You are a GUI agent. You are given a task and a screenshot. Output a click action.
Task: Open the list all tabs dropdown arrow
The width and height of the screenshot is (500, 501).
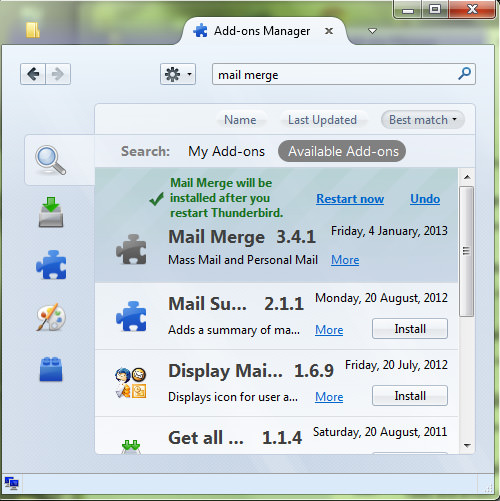click(372, 31)
